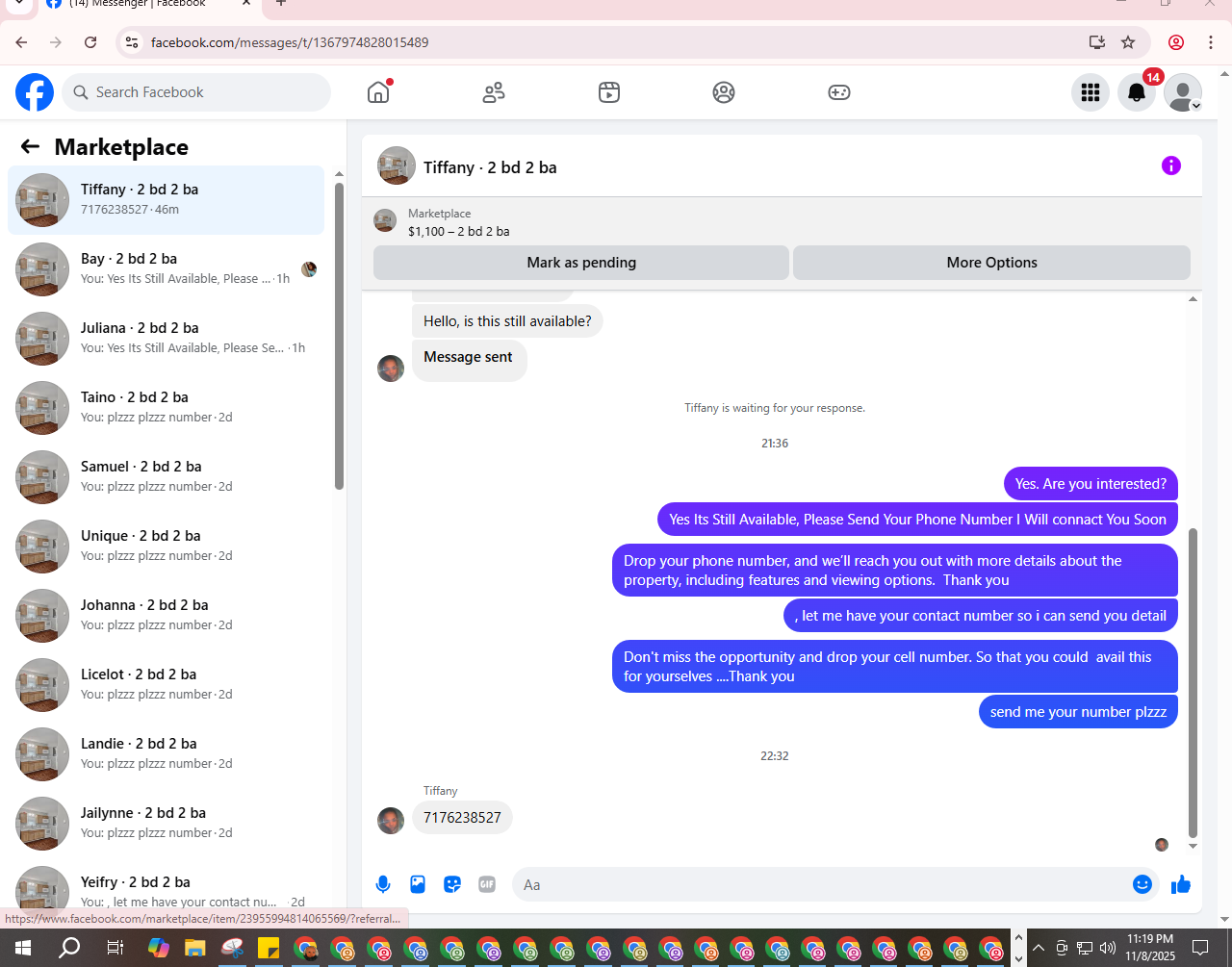Show hidden system tray icons
The height and width of the screenshot is (967, 1232).
pyautogui.click(x=1039, y=948)
